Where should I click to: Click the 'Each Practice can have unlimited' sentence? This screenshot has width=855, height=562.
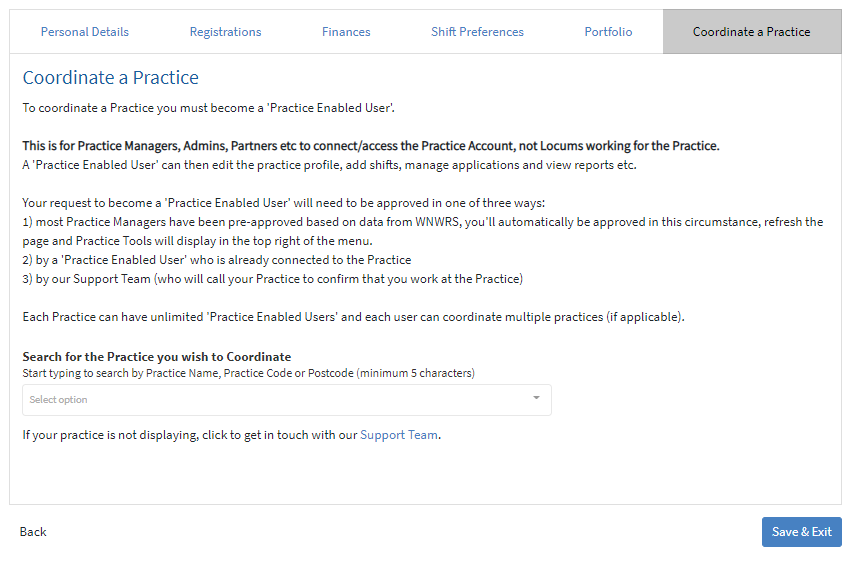click(x=353, y=317)
